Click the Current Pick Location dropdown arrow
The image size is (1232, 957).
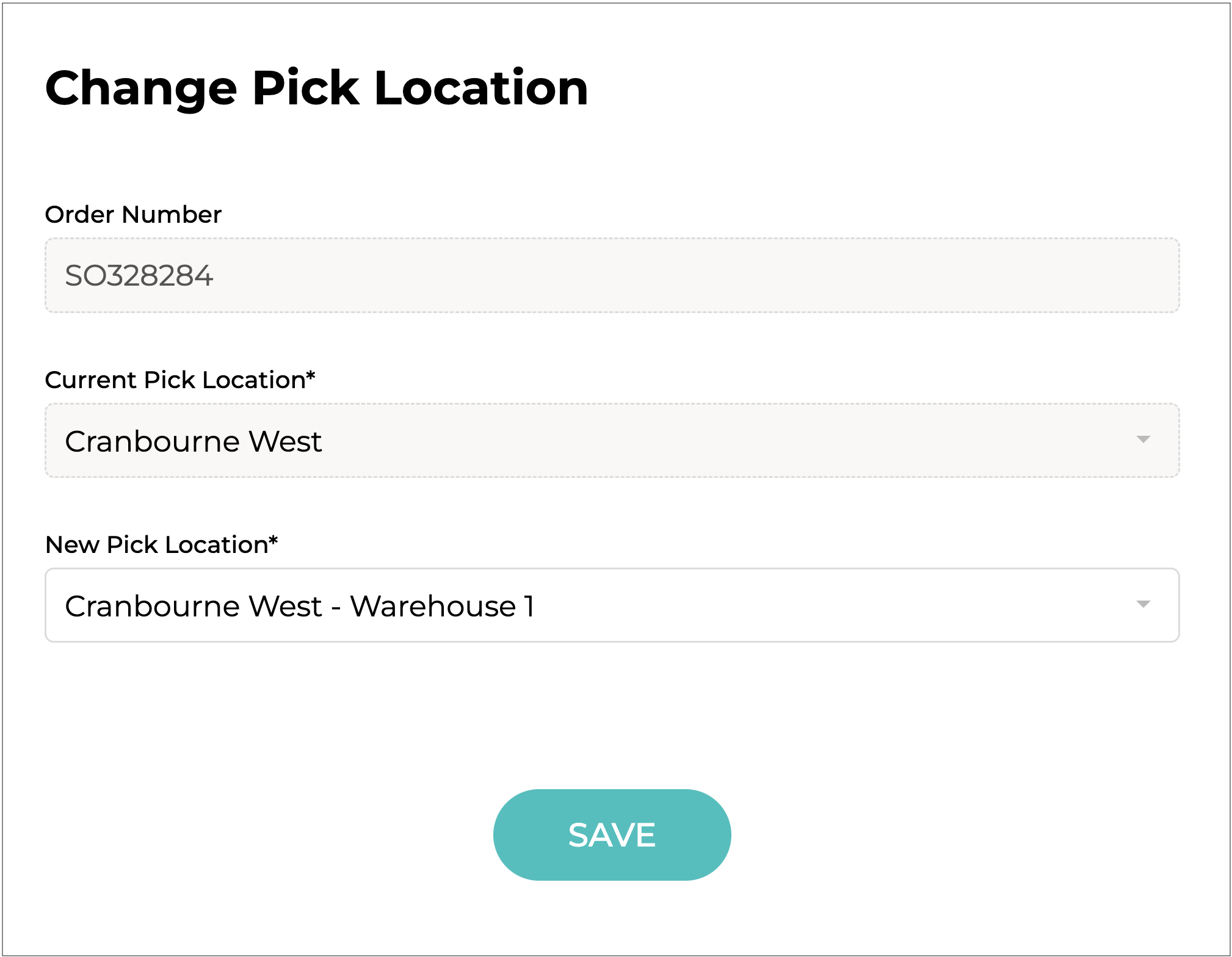click(1143, 439)
